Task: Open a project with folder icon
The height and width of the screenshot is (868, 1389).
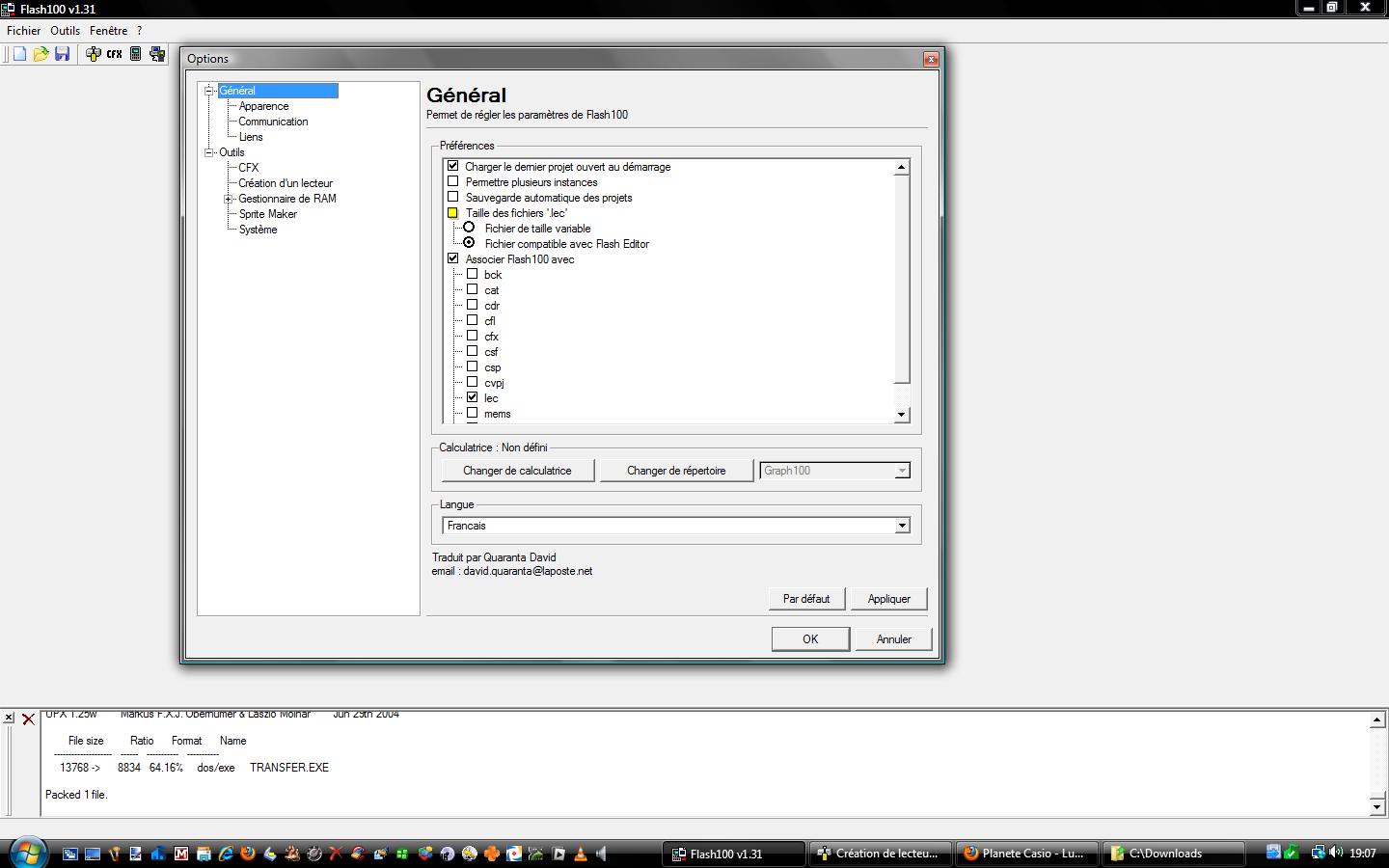Action: [41, 54]
